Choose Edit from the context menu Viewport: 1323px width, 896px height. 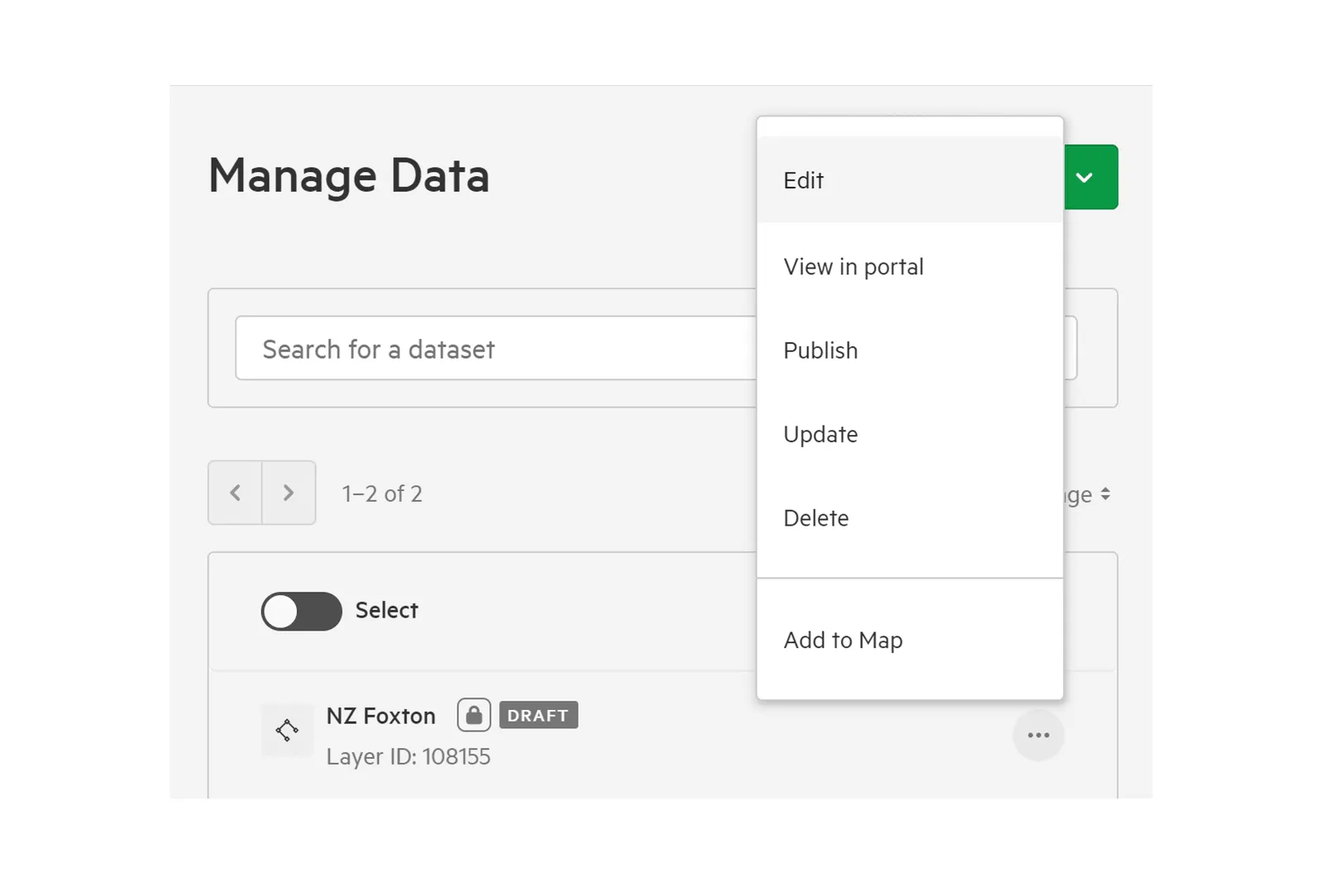(910, 180)
